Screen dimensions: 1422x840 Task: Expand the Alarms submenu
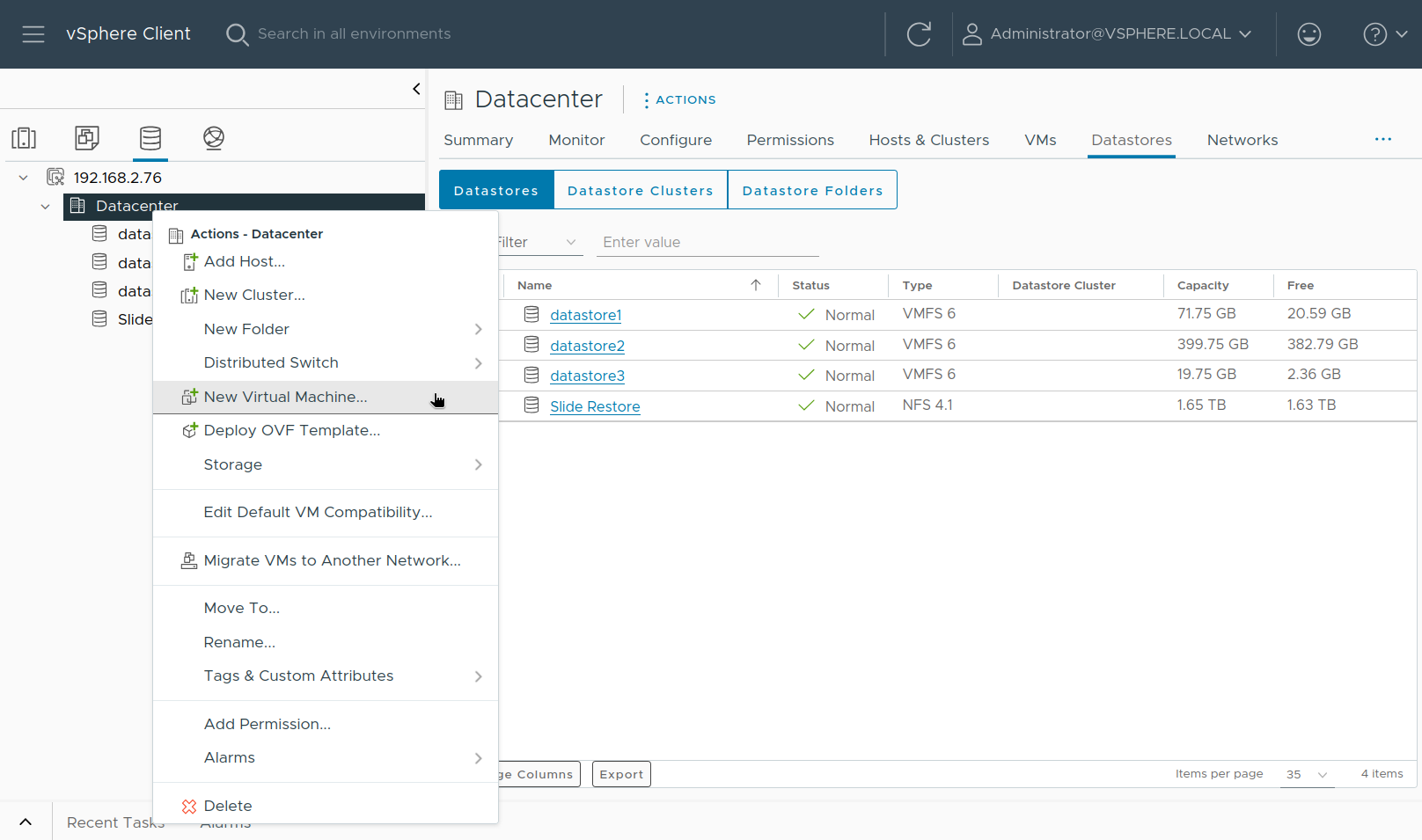[478, 758]
